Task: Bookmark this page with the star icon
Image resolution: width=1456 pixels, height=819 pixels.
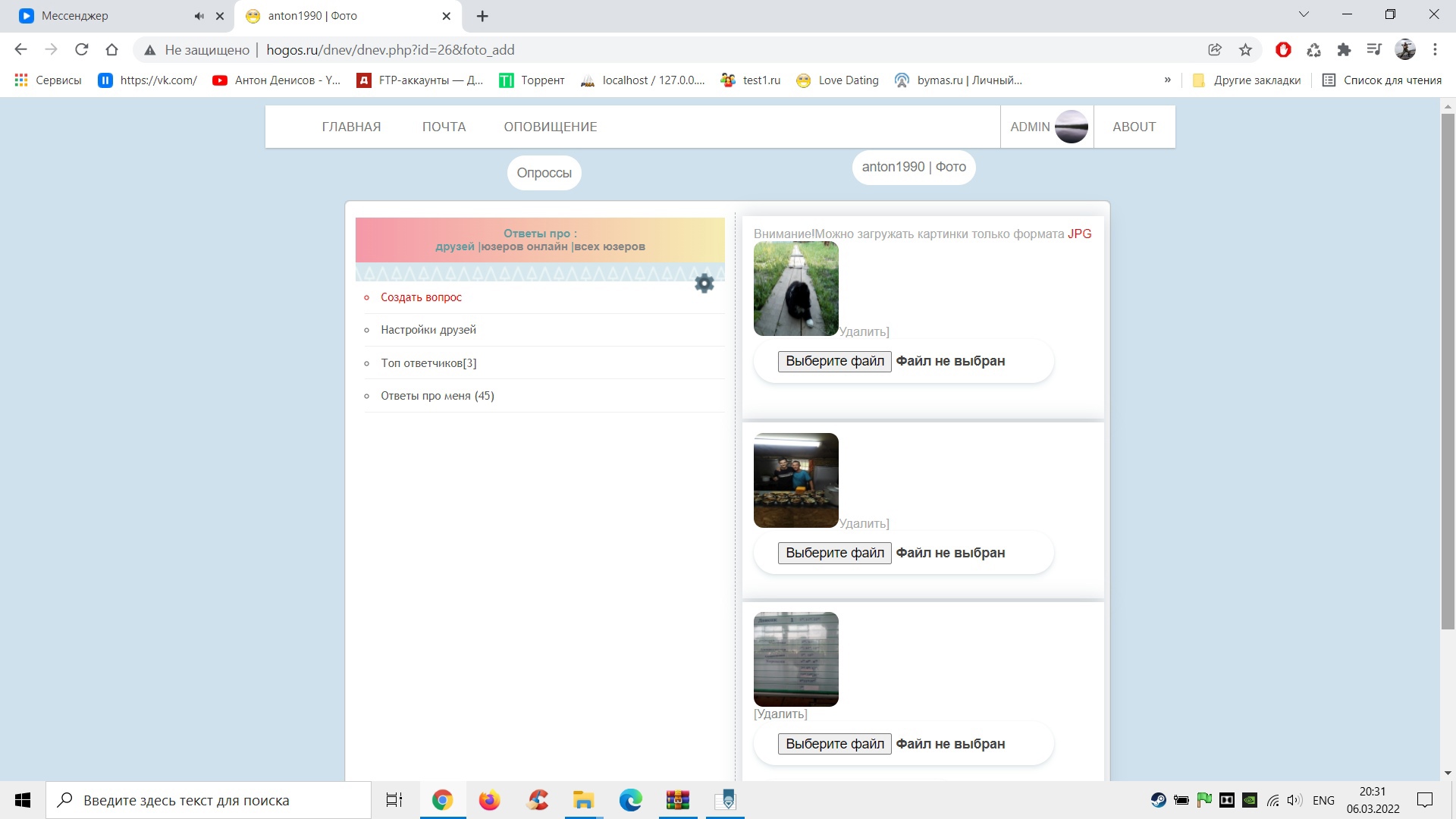Action: point(1245,50)
